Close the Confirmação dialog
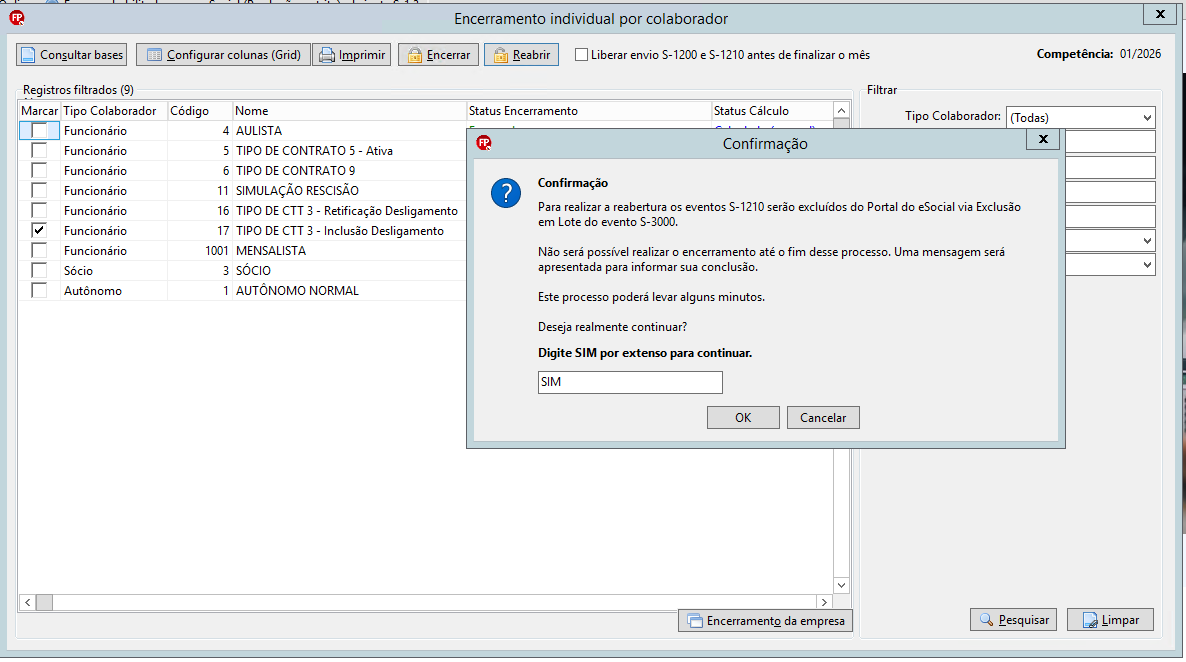The width and height of the screenshot is (1186, 662). 1043,139
